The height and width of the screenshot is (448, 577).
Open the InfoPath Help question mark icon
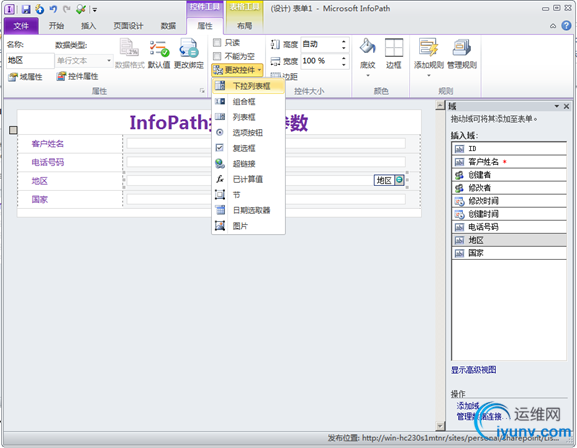coord(566,25)
